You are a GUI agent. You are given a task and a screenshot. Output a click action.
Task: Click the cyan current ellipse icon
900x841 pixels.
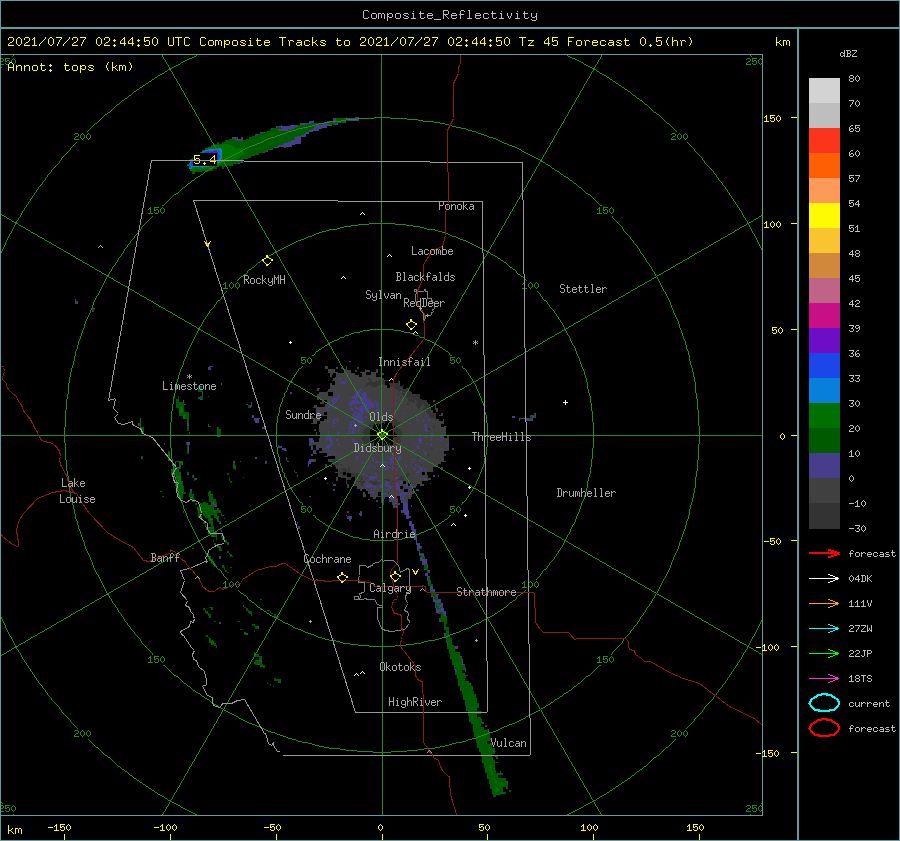pos(824,703)
